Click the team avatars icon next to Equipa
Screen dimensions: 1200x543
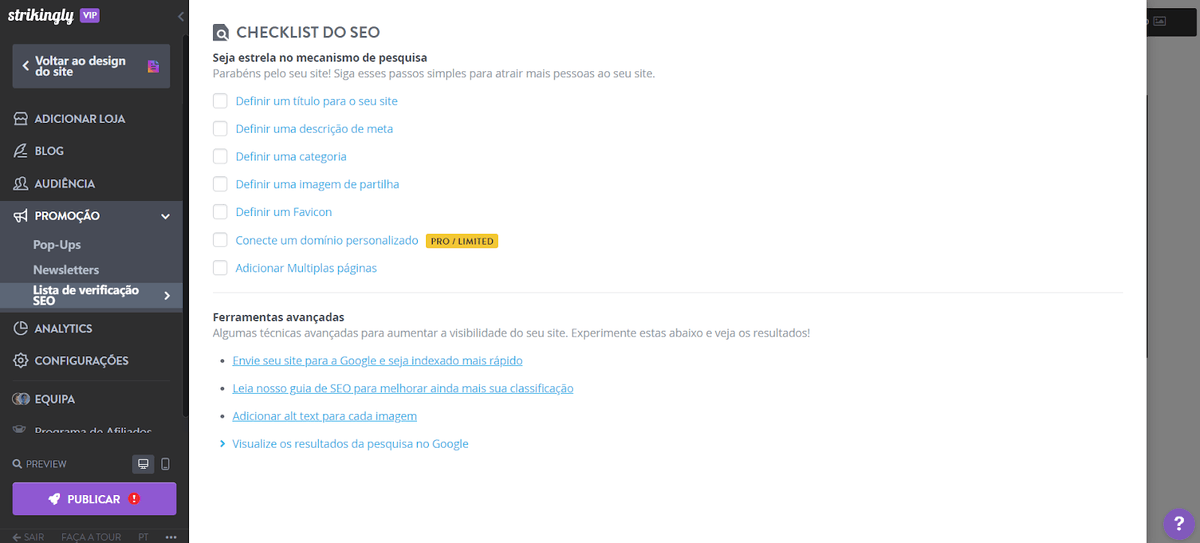[20, 399]
